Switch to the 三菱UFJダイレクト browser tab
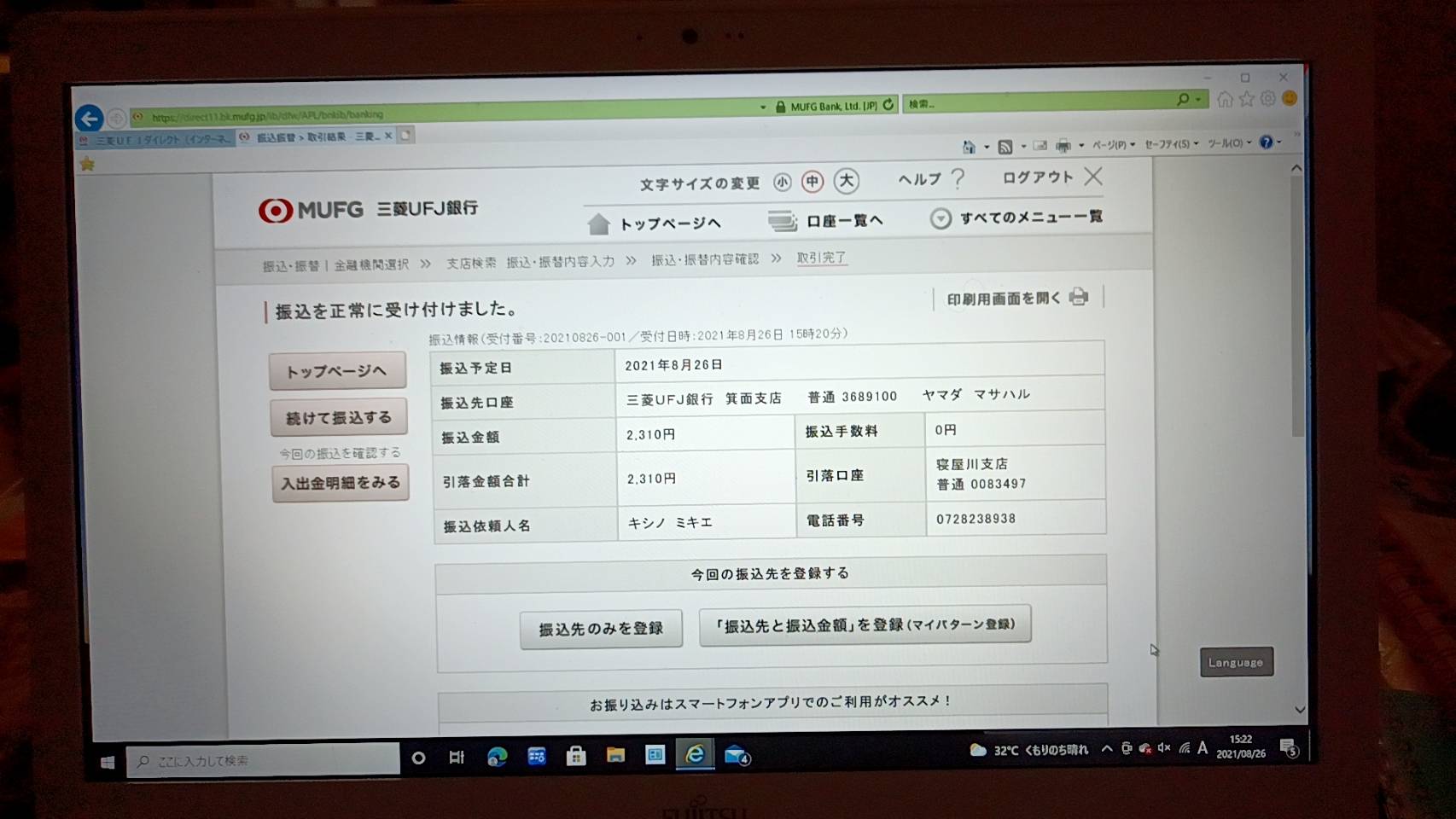The height and width of the screenshot is (819, 1456). 154,139
